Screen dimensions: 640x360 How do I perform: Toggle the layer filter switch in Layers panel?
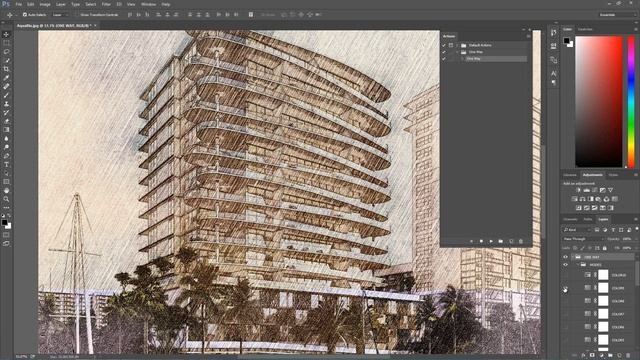point(636,229)
